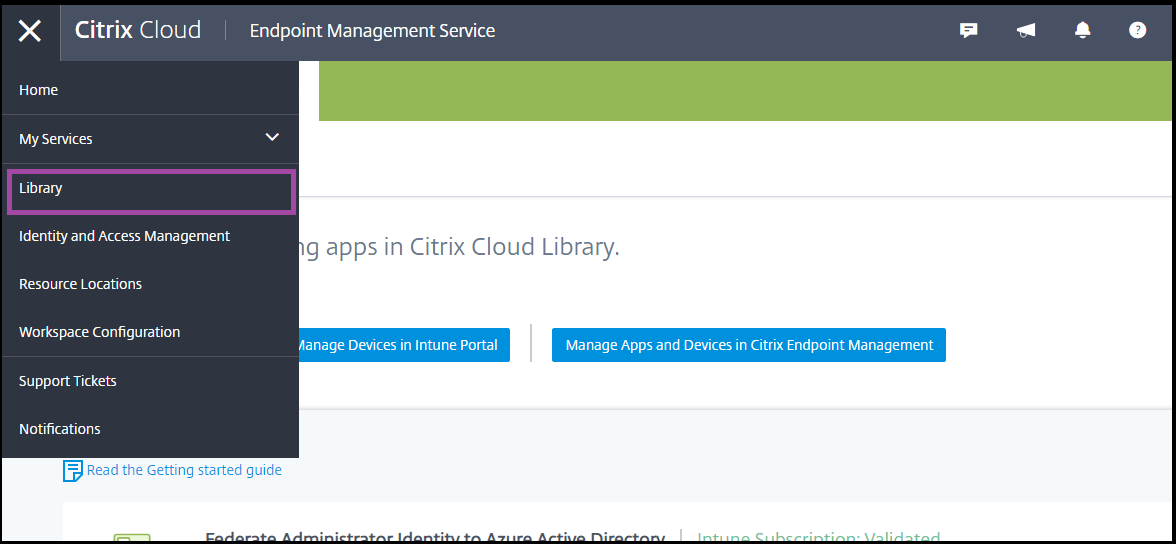
Task: Click the Endpoint Management Service title
Action: [x=372, y=31]
